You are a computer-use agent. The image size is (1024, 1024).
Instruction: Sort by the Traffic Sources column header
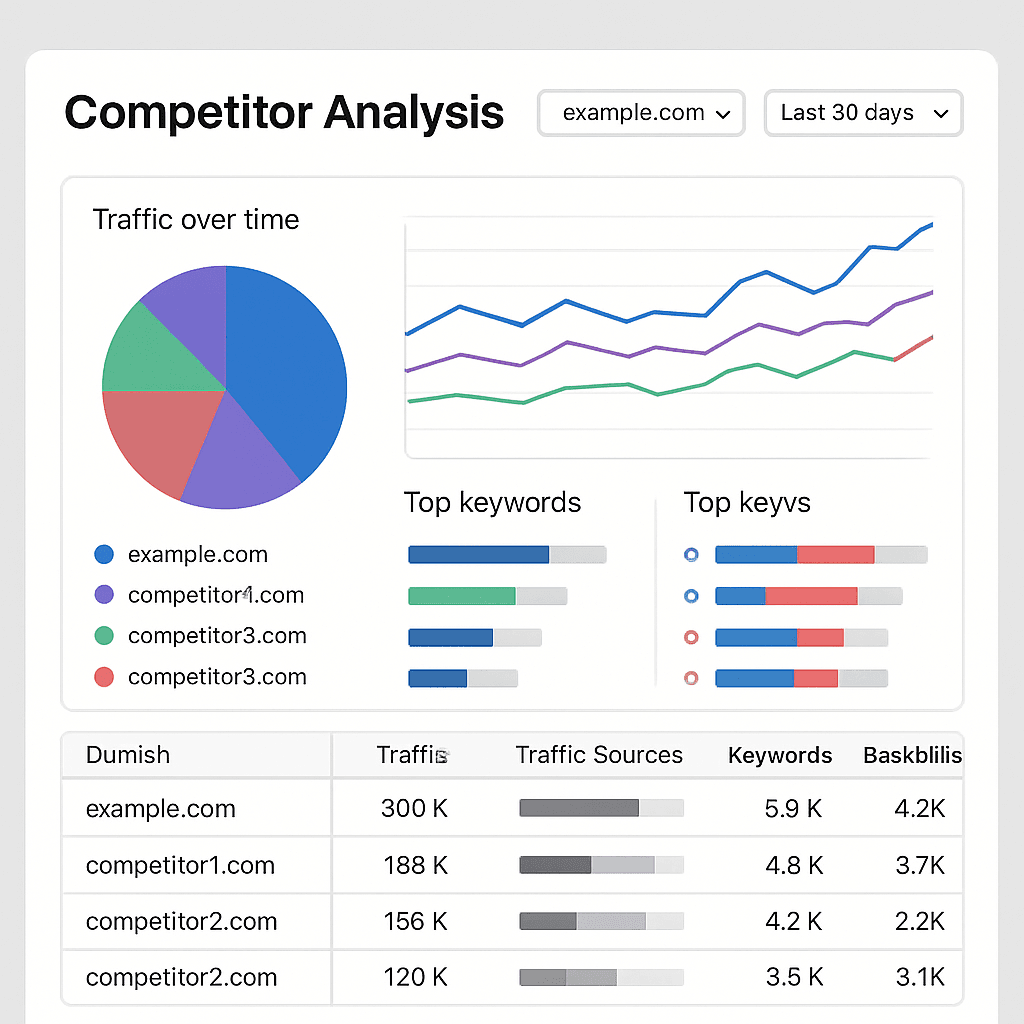point(599,755)
